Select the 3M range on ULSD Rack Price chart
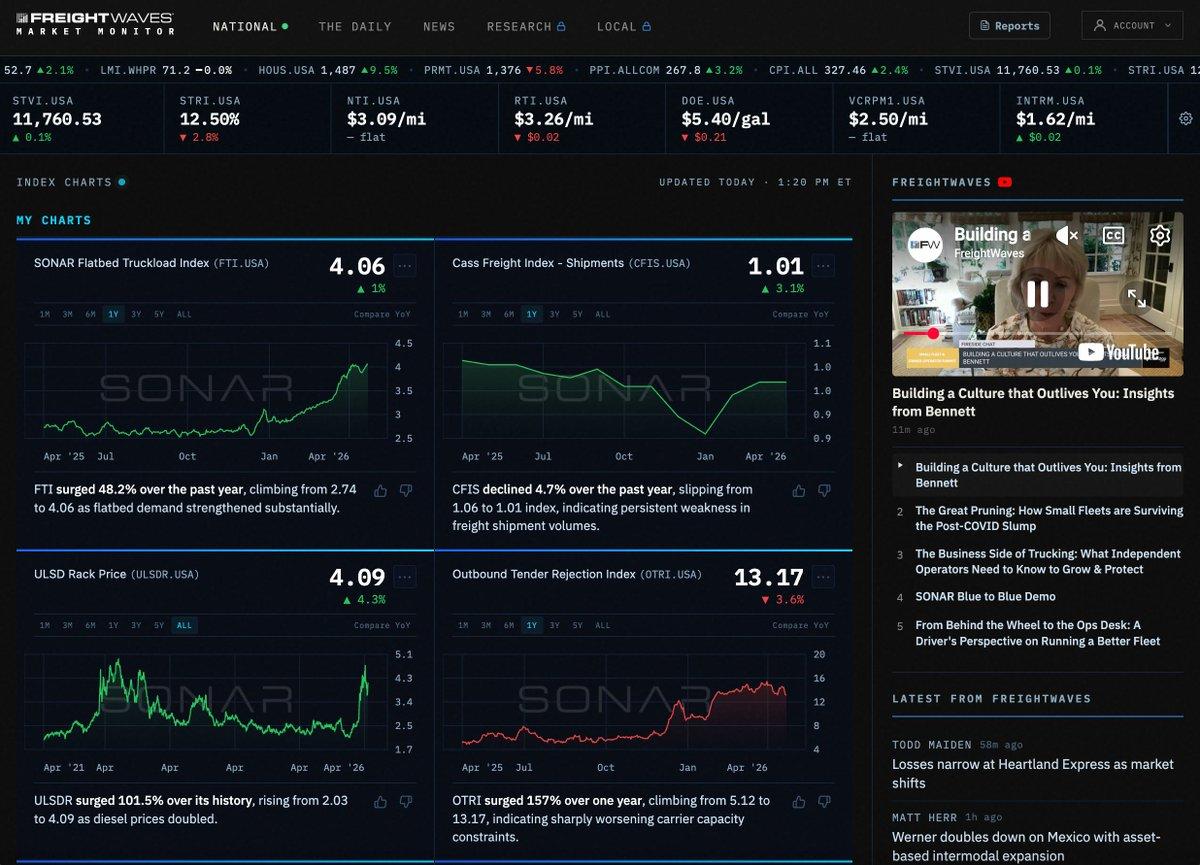 pos(67,624)
